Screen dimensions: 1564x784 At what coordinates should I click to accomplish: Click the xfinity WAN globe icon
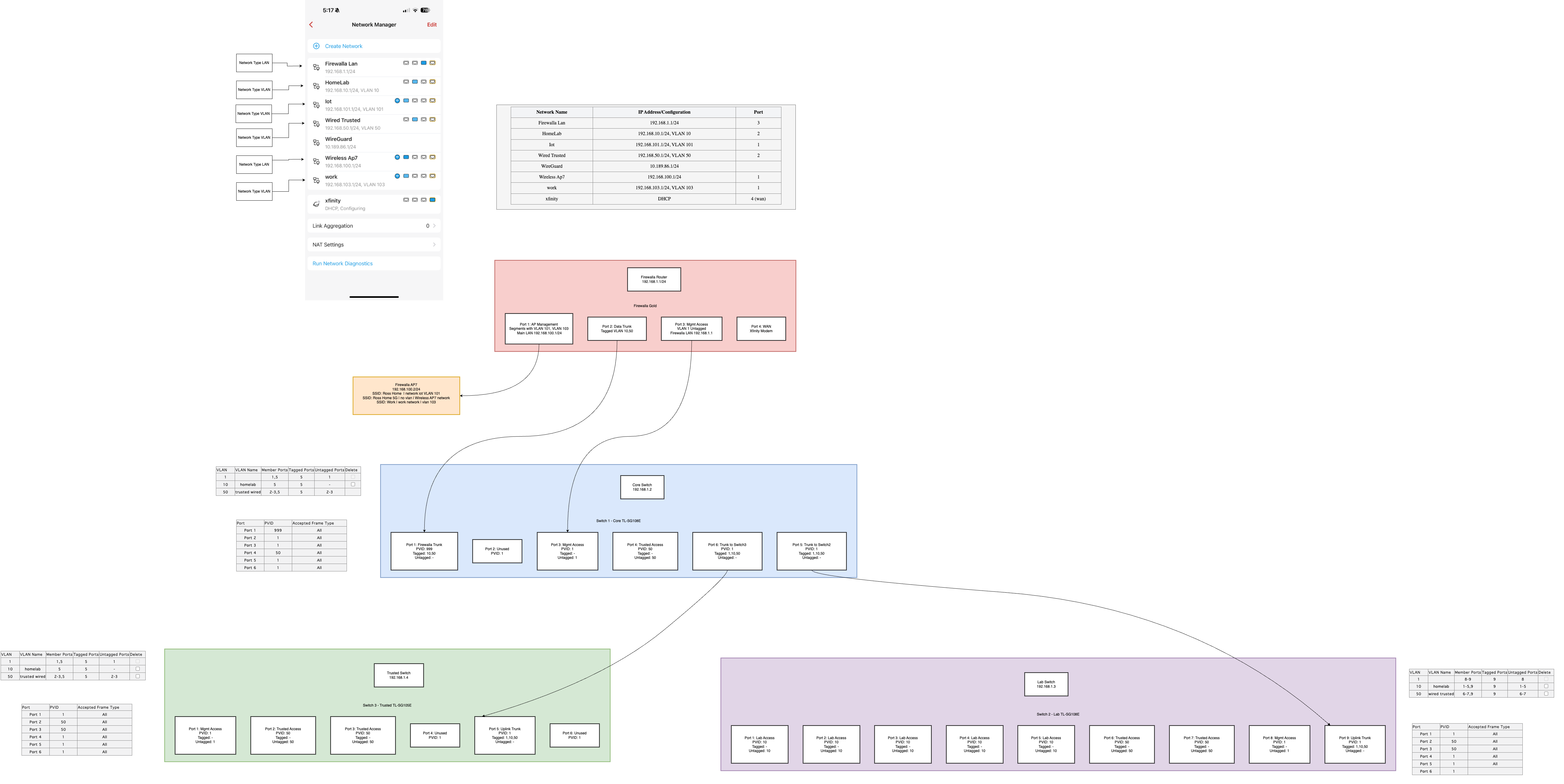point(316,204)
